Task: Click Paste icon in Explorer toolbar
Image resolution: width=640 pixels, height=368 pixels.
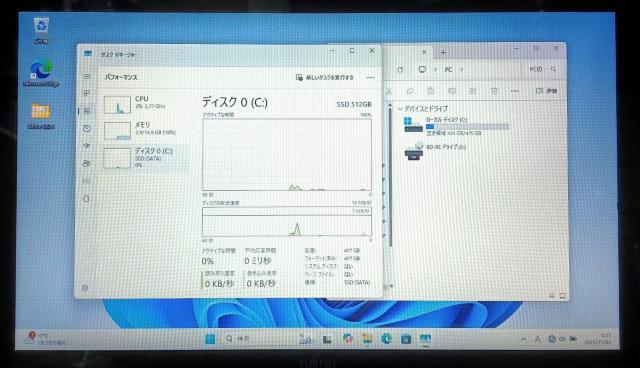Action: [x=431, y=91]
